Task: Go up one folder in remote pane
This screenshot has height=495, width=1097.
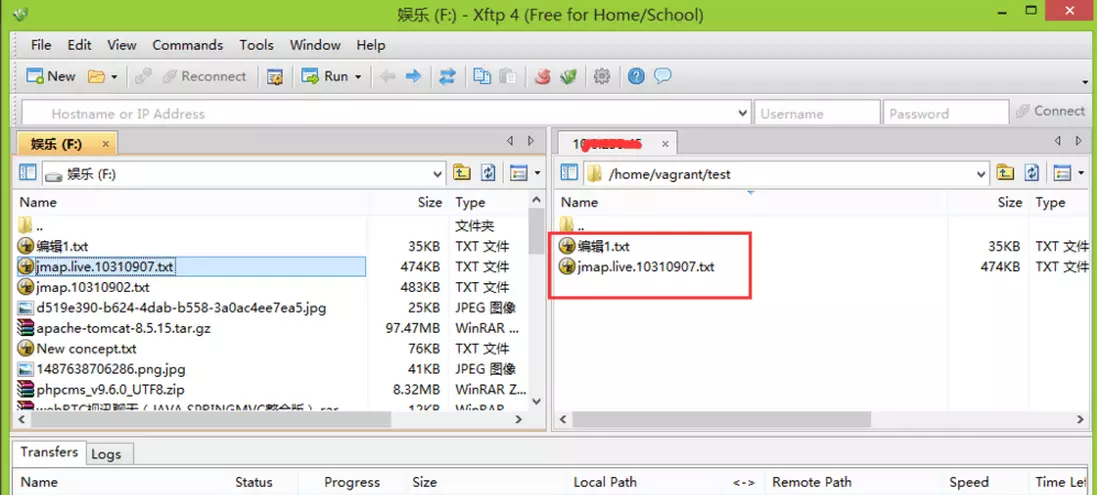Action: point(1005,173)
